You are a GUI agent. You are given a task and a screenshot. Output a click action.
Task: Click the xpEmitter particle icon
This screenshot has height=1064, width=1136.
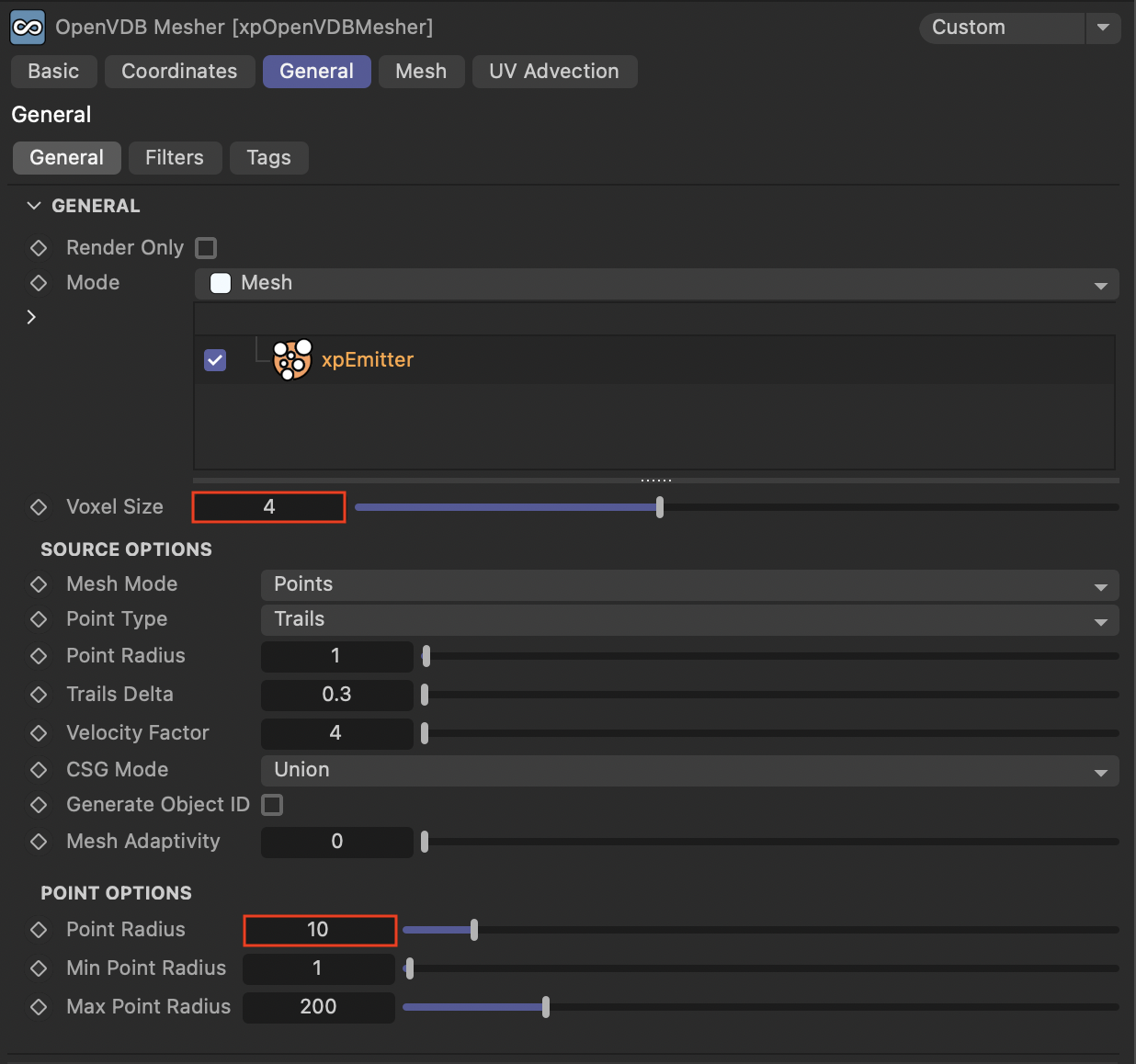[292, 359]
